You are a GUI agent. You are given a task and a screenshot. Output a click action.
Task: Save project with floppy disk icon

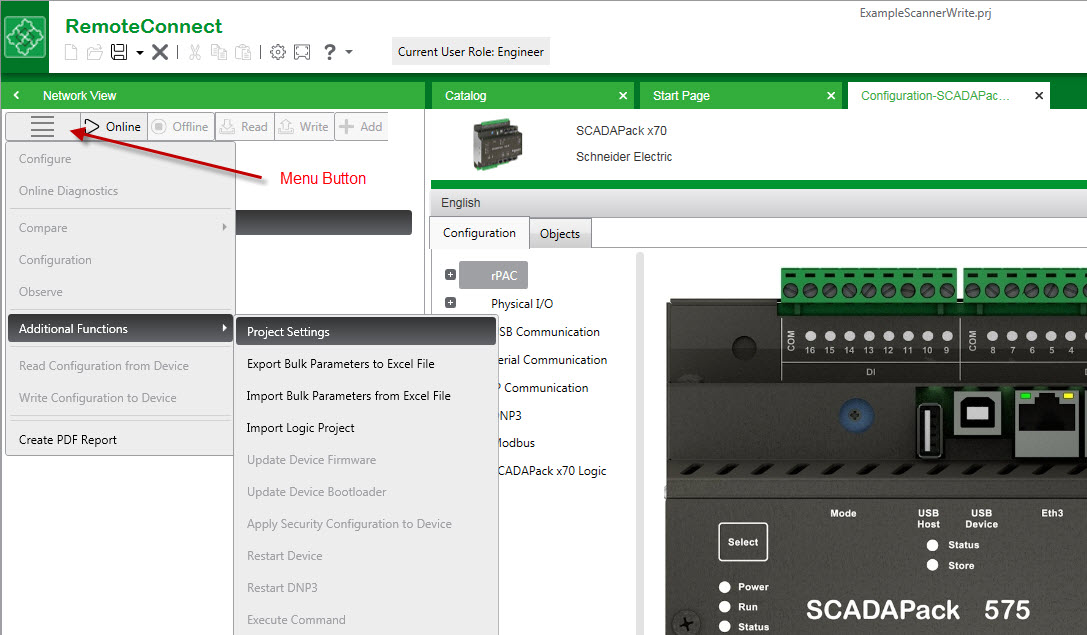[x=119, y=52]
